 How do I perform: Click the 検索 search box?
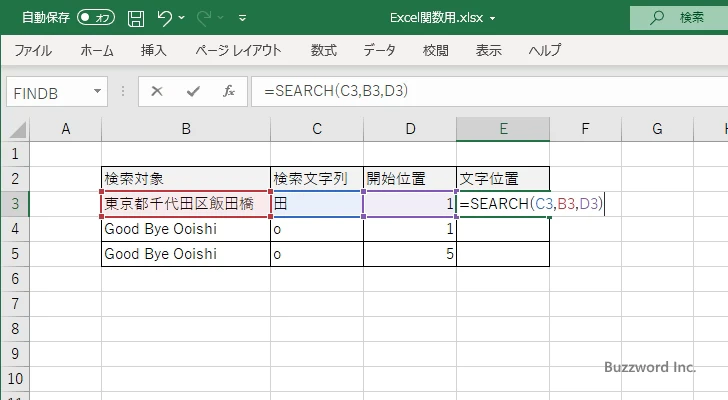point(679,18)
